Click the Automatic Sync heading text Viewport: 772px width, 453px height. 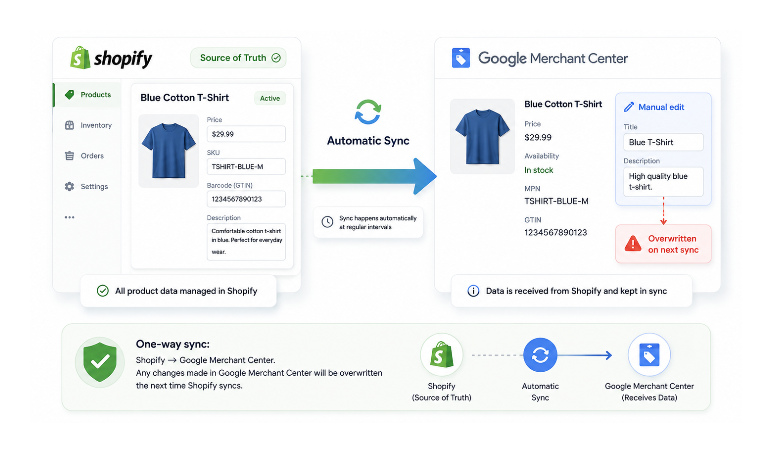tap(368, 141)
